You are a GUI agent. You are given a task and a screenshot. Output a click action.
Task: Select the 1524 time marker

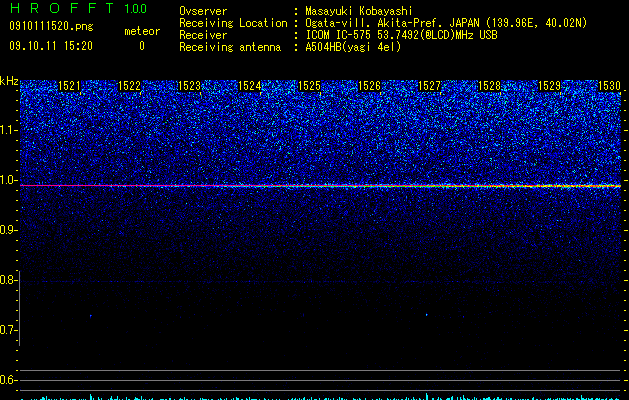pyautogui.click(x=250, y=86)
